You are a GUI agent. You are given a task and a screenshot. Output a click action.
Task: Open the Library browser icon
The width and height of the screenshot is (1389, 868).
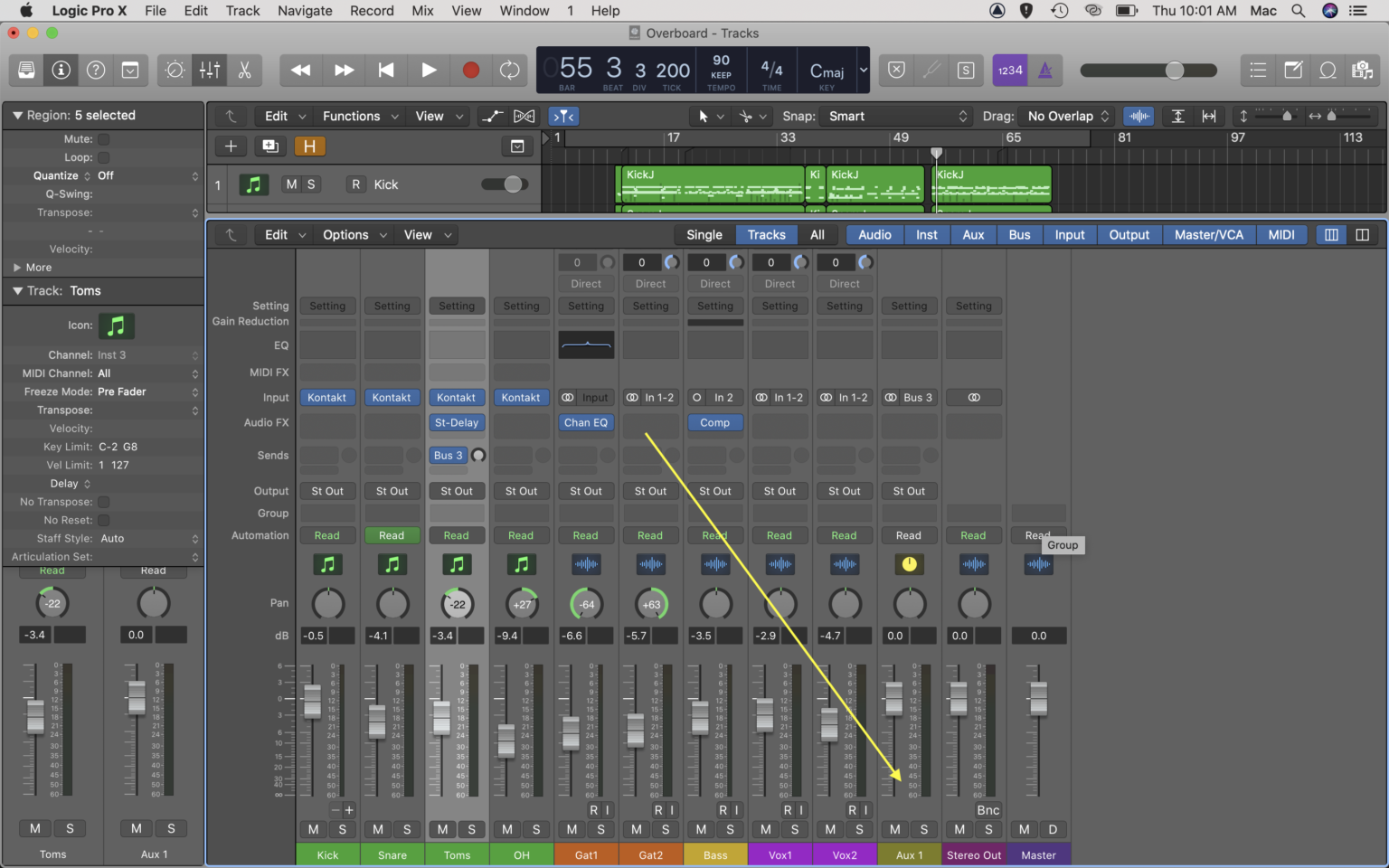[26, 70]
